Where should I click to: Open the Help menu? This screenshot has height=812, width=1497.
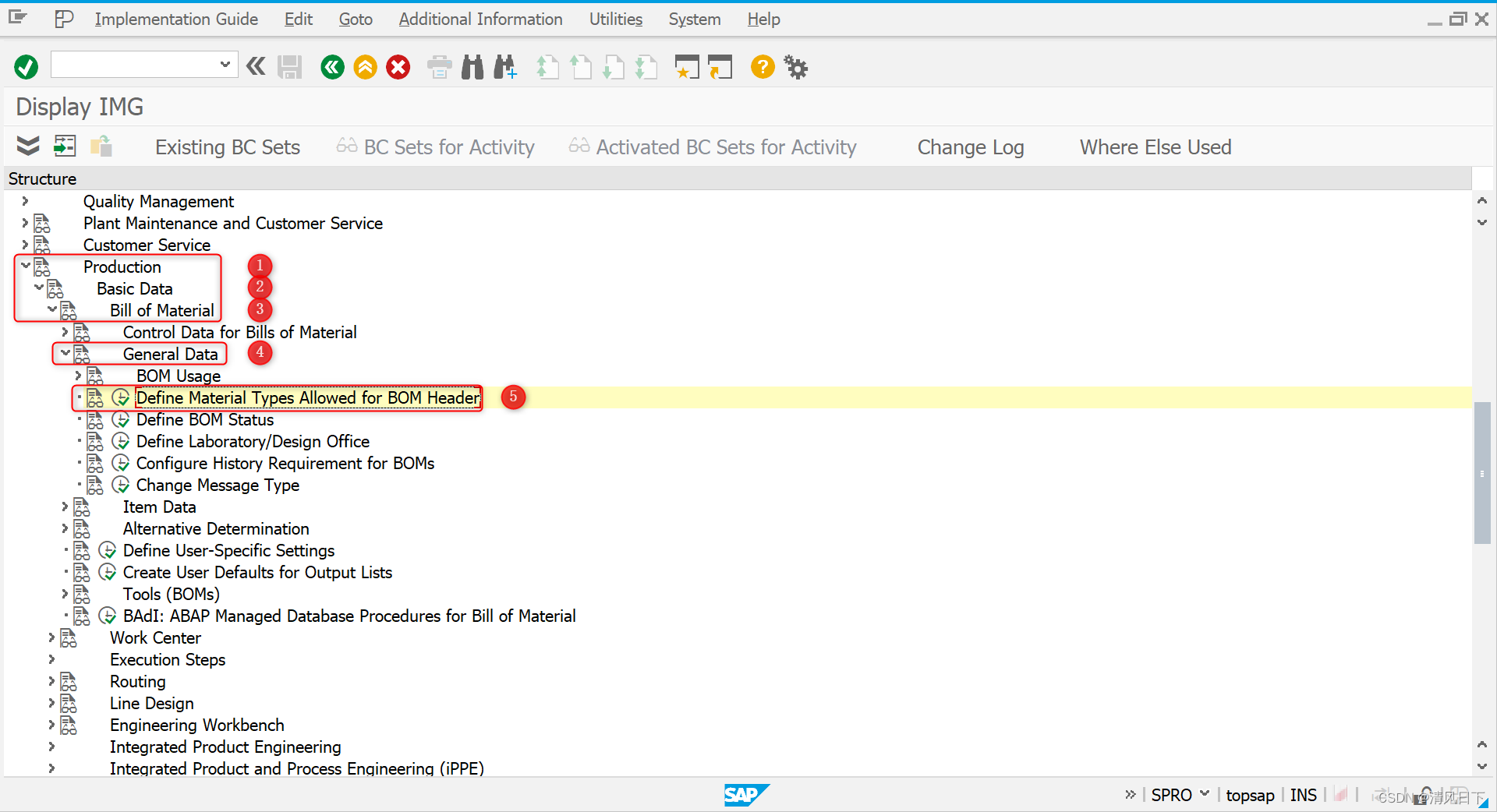pyautogui.click(x=764, y=19)
